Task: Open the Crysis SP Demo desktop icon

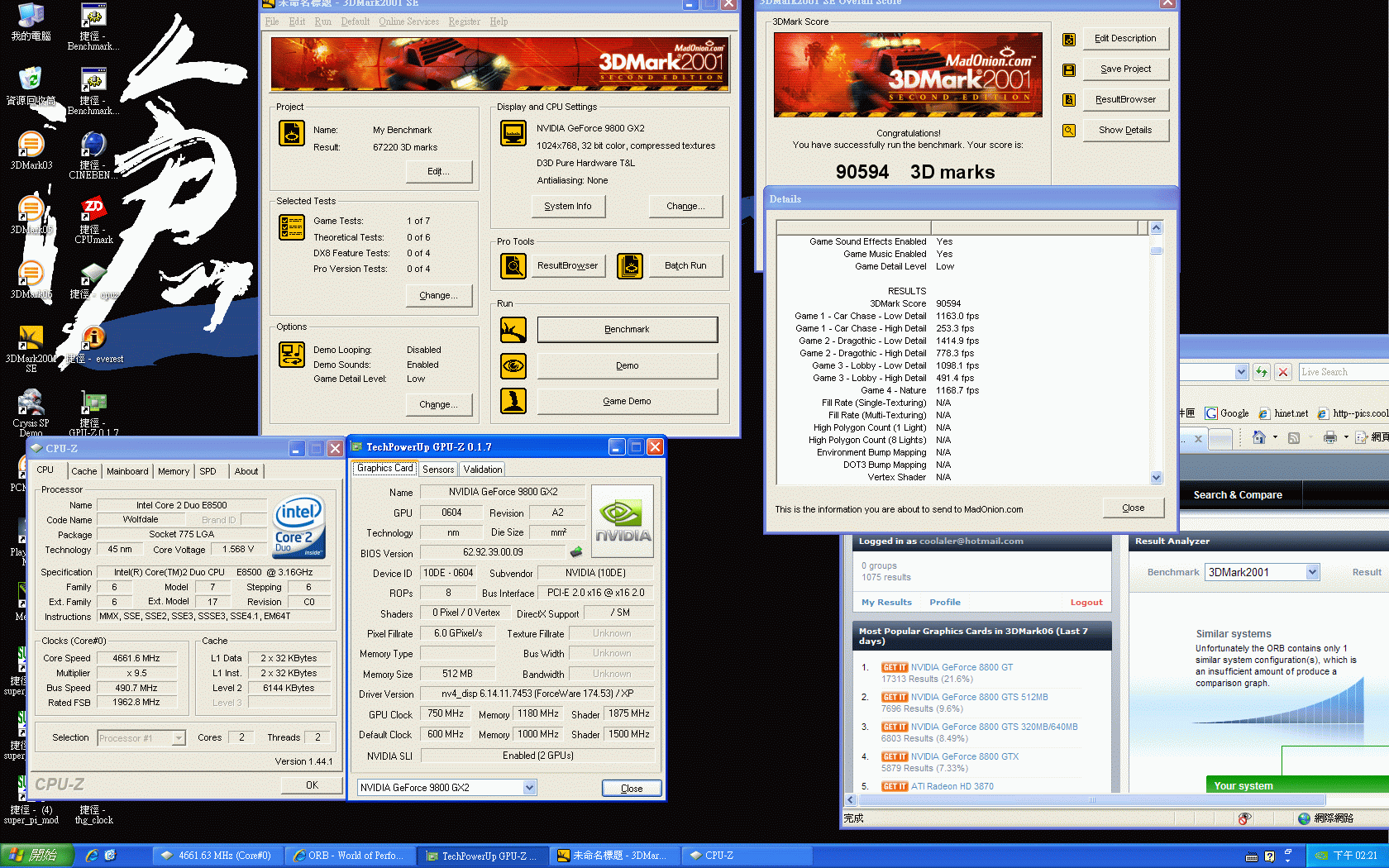Action: (31, 413)
